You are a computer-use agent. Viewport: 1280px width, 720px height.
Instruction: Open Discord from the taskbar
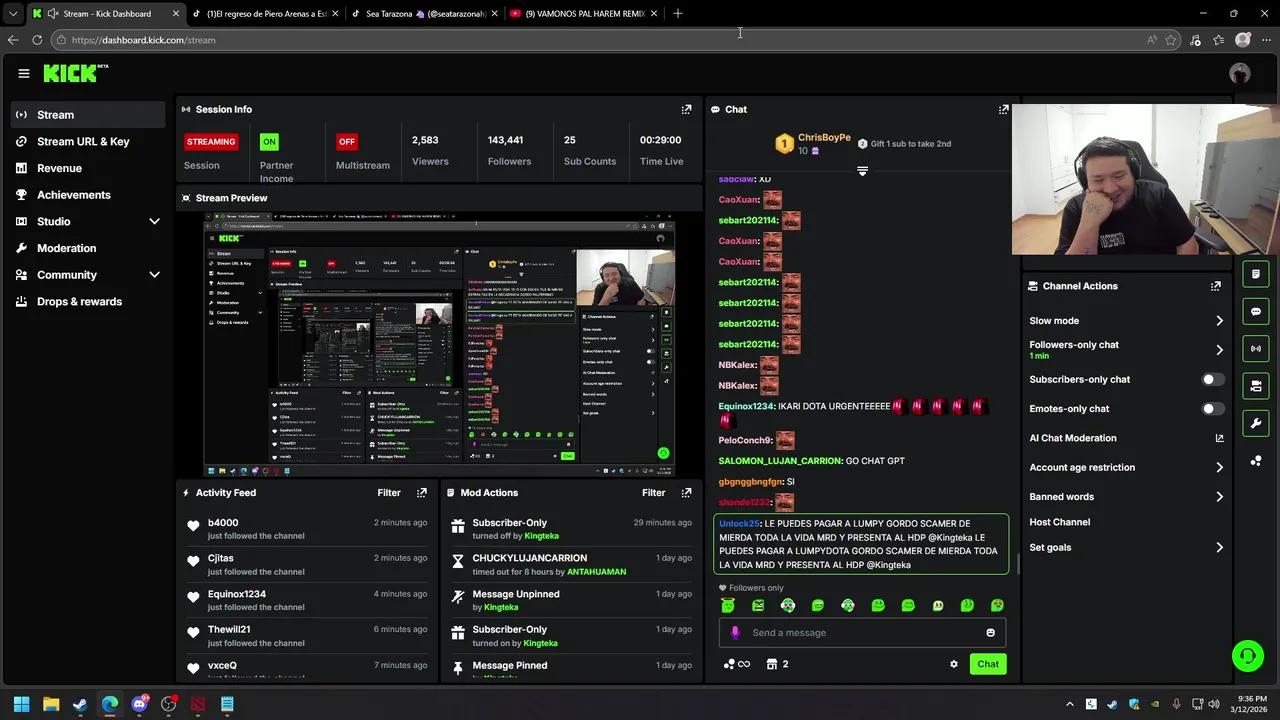[139, 704]
